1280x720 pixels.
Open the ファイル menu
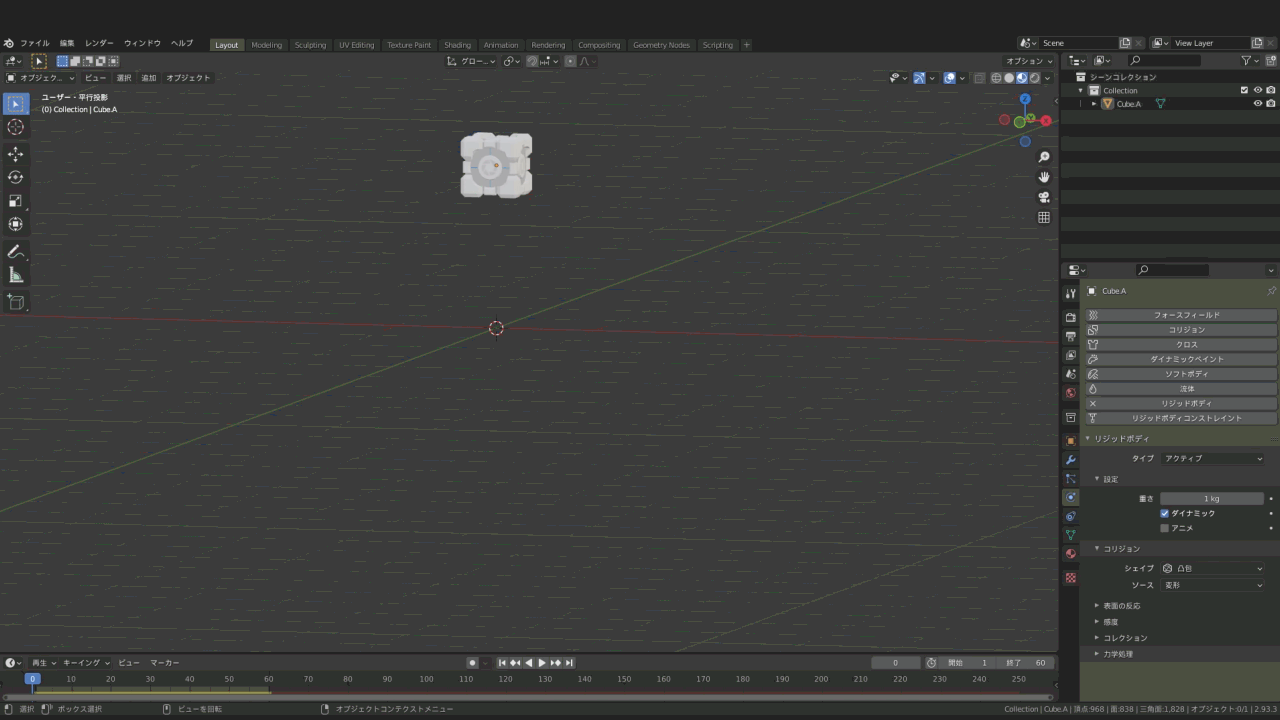(34, 43)
